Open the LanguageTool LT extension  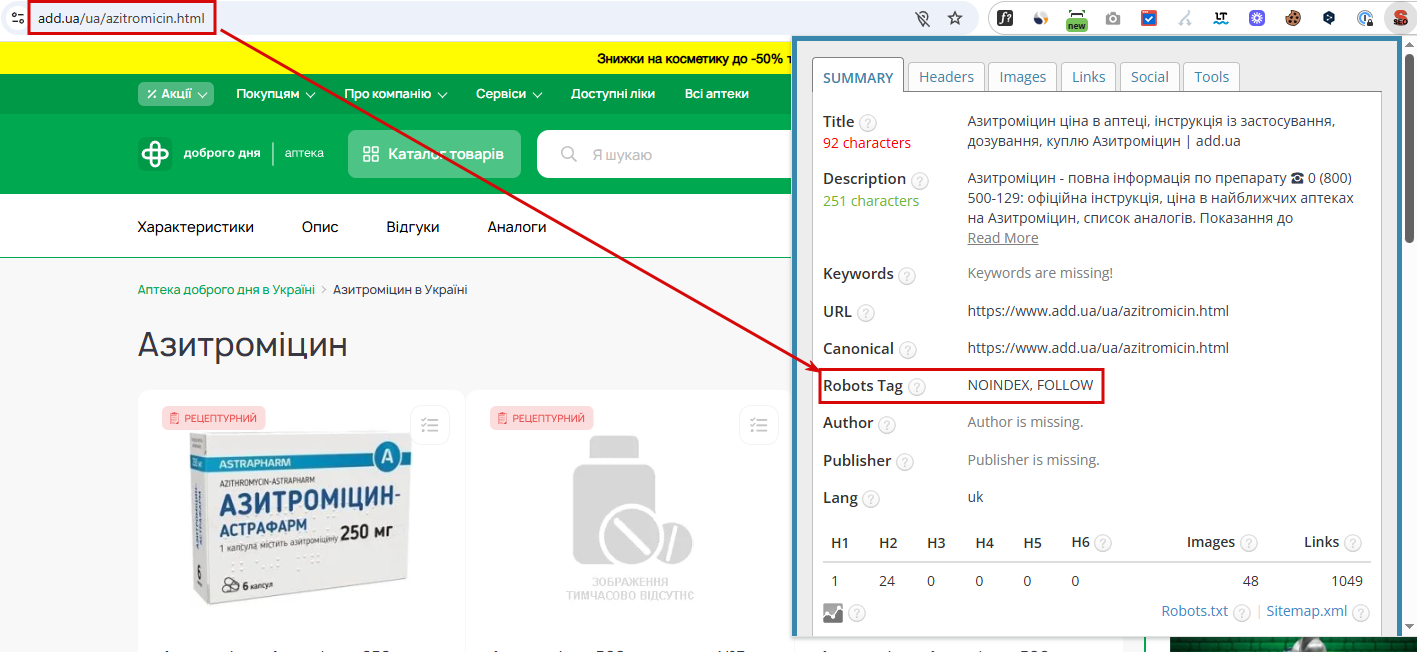click(1221, 18)
